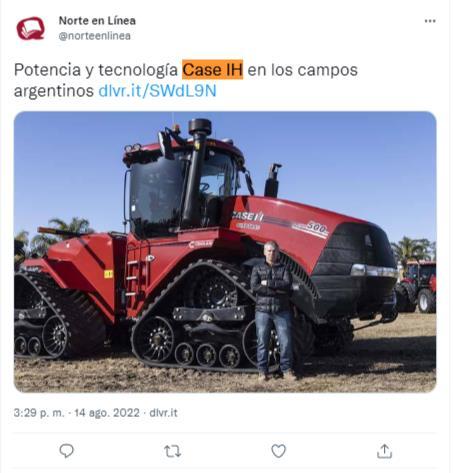Click the man standing in the photo
This screenshot has width=453, height=473.
(x=274, y=310)
